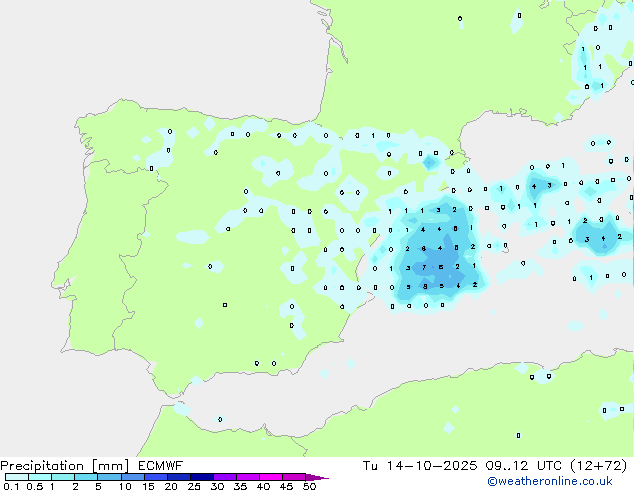Image resolution: width=634 pixels, height=490 pixels.
Task: Pick the 15–20 mm legend color swatch
Action: [x=156, y=477]
